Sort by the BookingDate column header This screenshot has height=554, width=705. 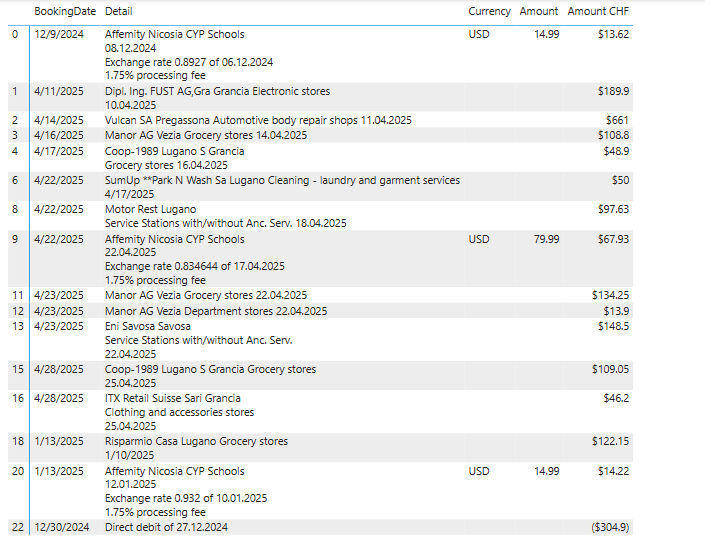[65, 11]
